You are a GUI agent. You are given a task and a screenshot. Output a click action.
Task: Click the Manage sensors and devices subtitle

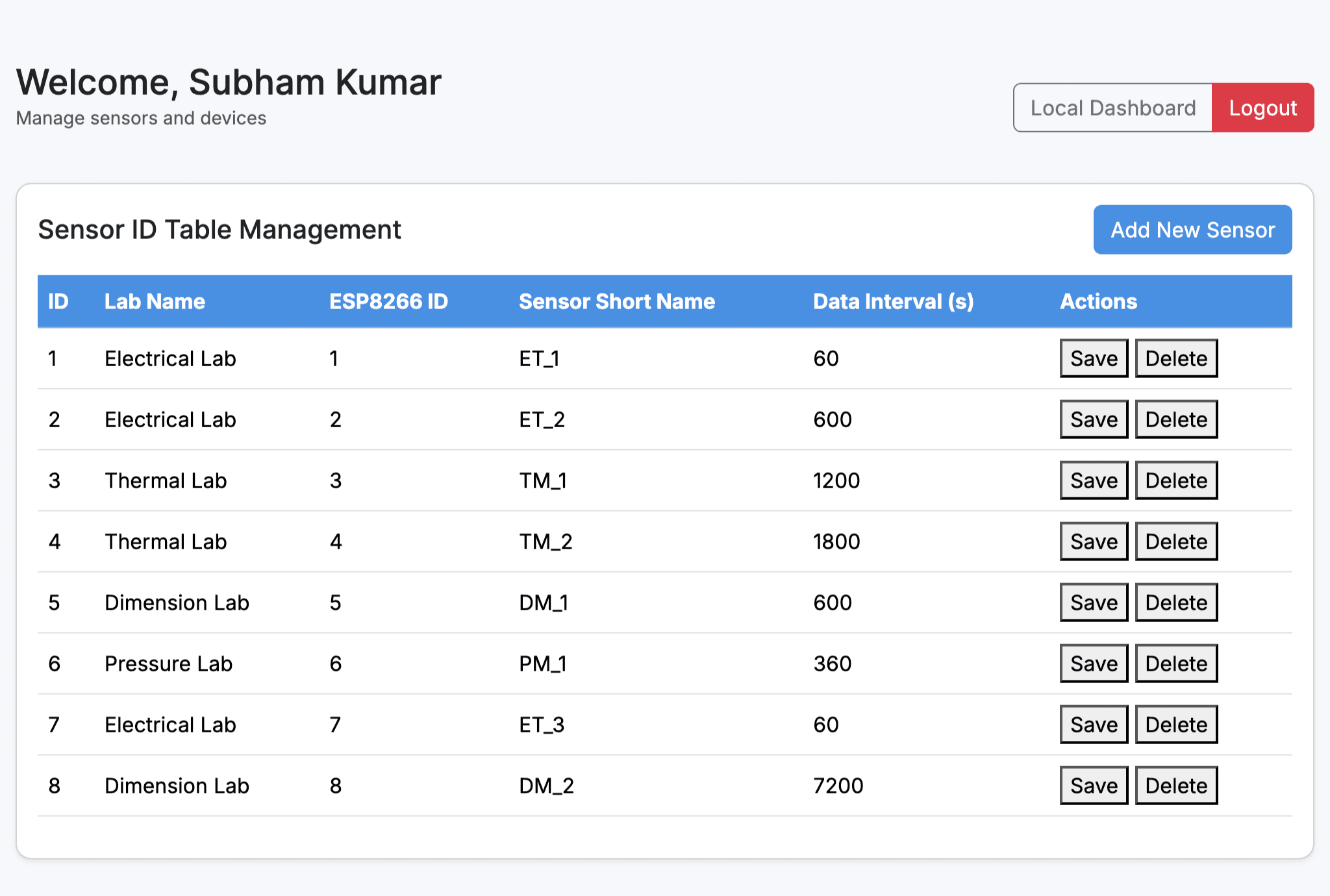[x=141, y=118]
